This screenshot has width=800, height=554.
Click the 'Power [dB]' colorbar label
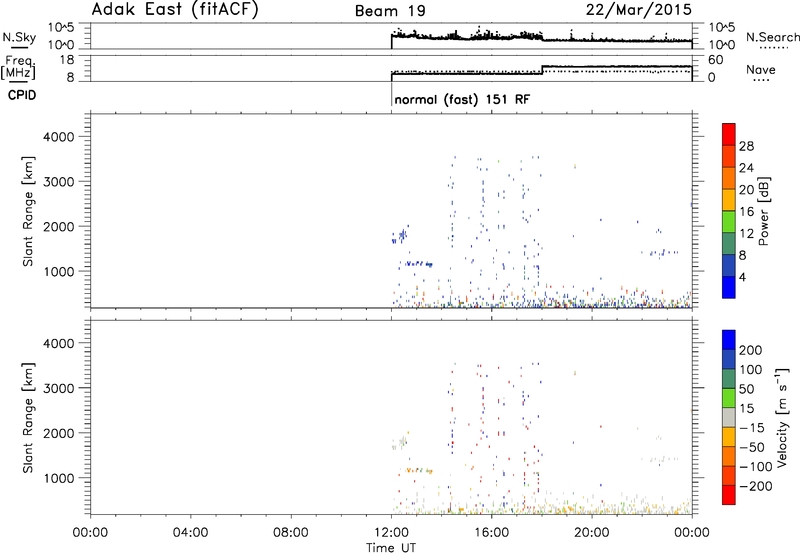[x=763, y=211]
